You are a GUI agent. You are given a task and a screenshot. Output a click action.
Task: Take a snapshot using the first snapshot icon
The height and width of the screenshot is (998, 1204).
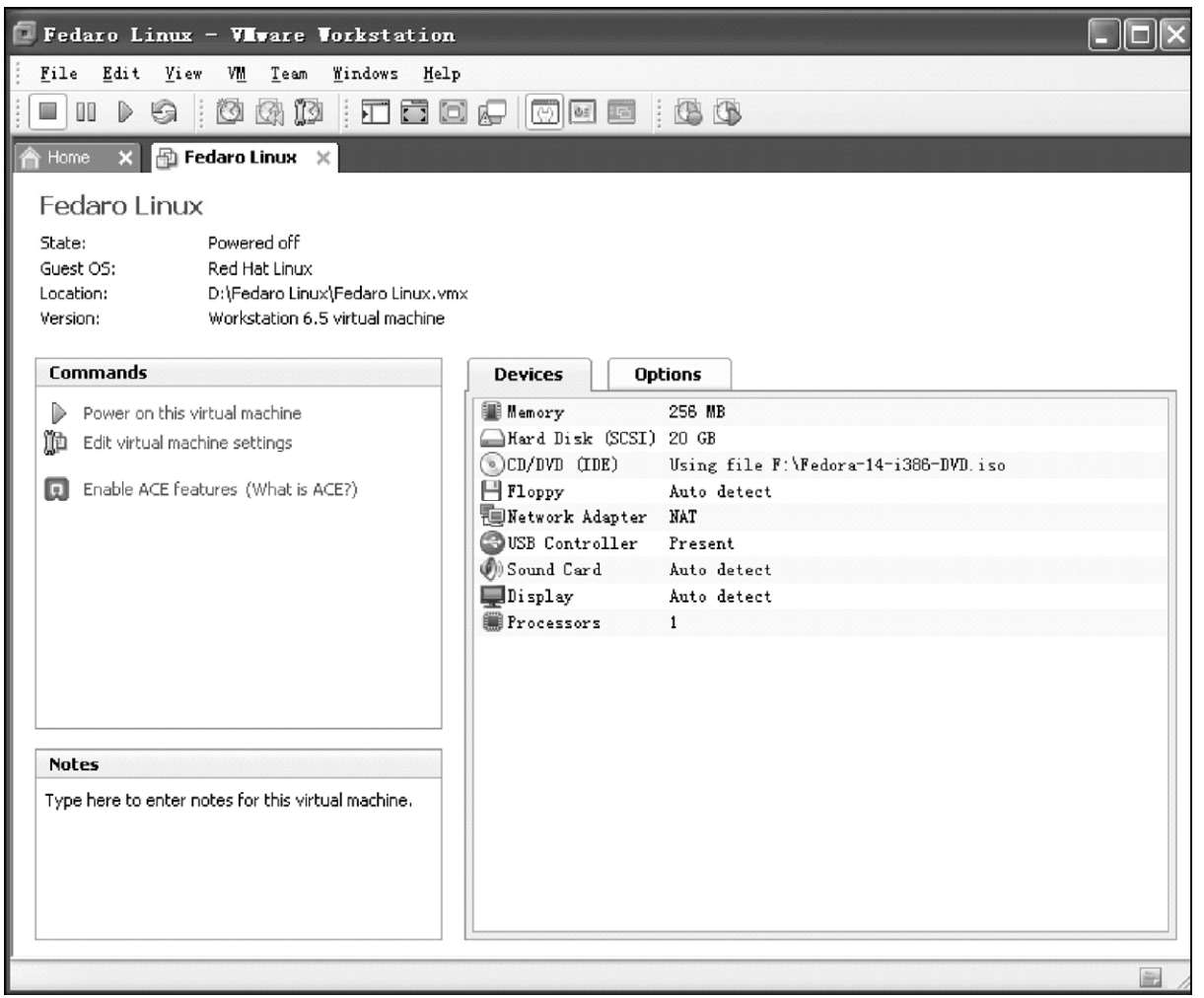tap(230, 112)
